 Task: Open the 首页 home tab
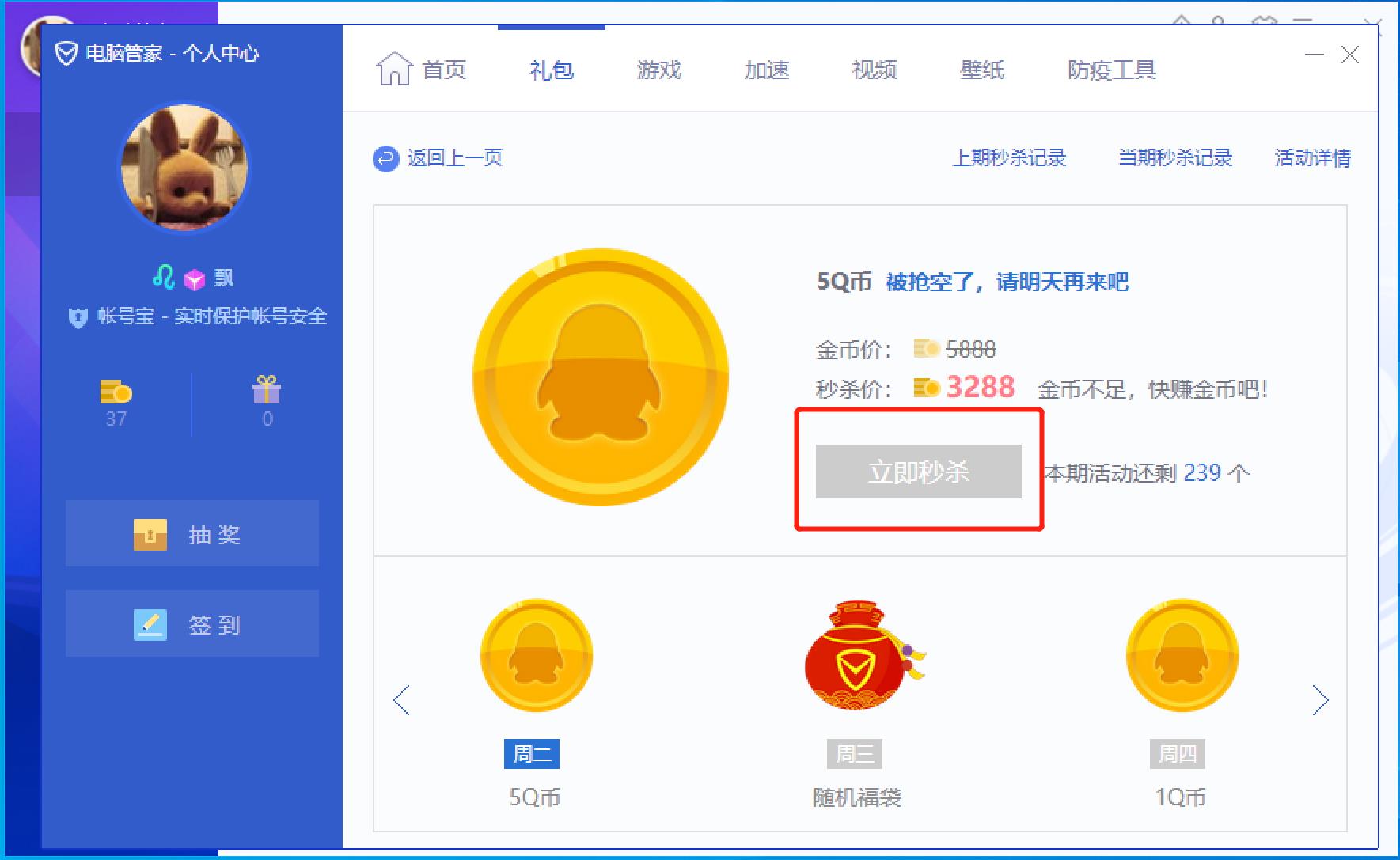pyautogui.click(x=420, y=70)
